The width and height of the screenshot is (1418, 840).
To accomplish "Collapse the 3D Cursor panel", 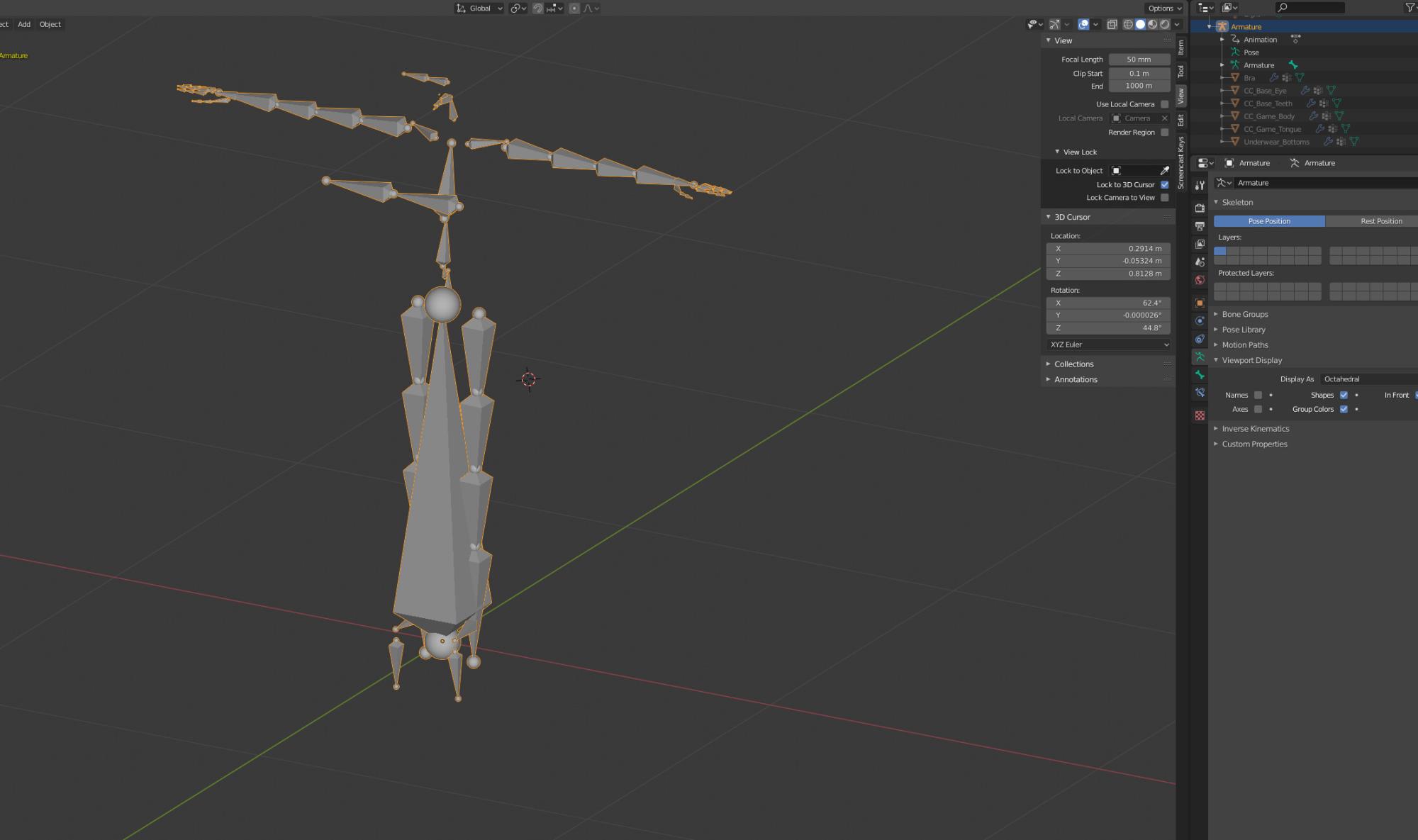I will pyautogui.click(x=1049, y=217).
